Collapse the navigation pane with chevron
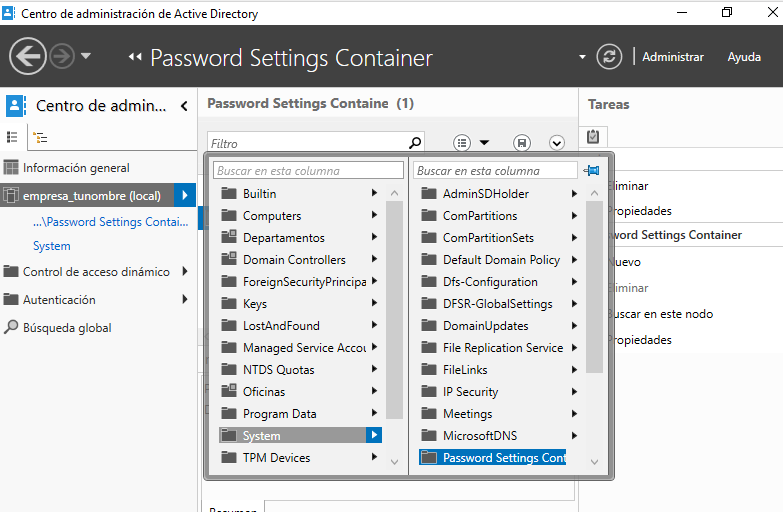This screenshot has height=512, width=783. tap(184, 106)
